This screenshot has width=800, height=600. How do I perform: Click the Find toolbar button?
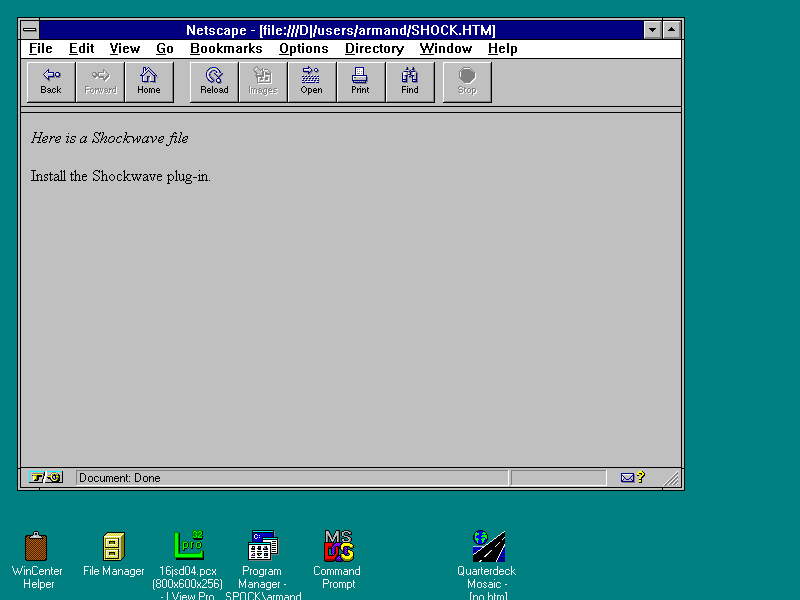(x=410, y=81)
